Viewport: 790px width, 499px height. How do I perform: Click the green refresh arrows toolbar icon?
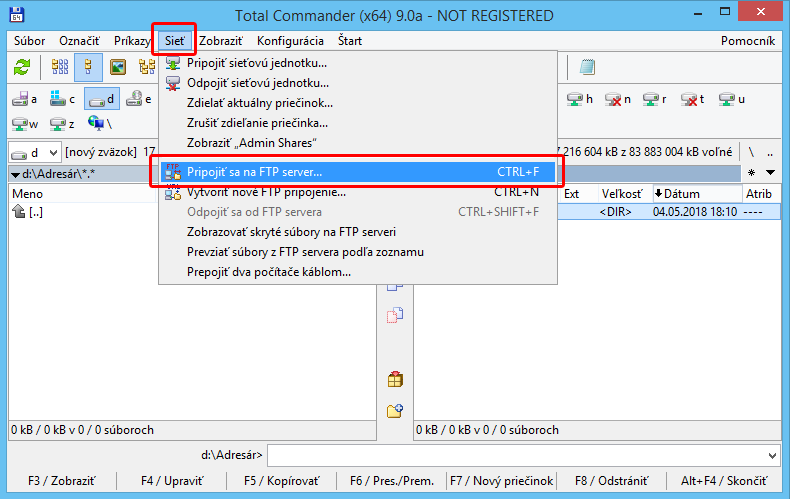point(21,68)
